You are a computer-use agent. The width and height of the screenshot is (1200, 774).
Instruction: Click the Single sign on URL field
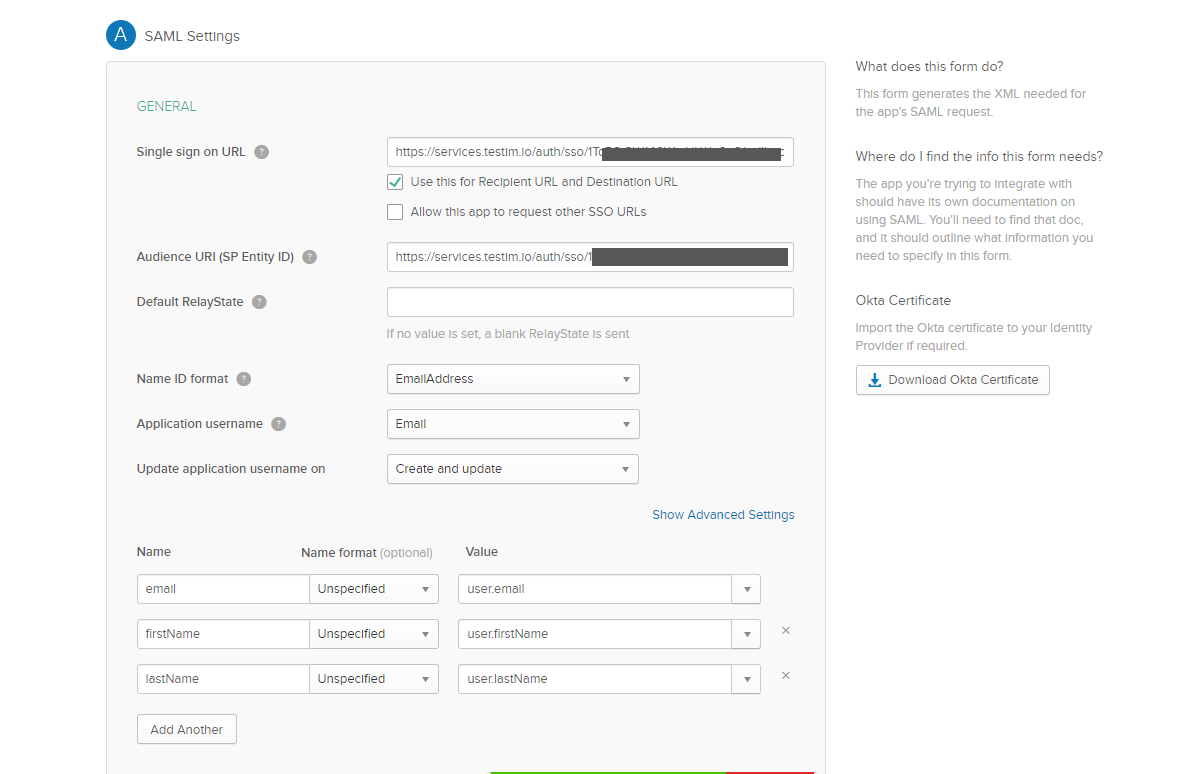click(x=590, y=152)
